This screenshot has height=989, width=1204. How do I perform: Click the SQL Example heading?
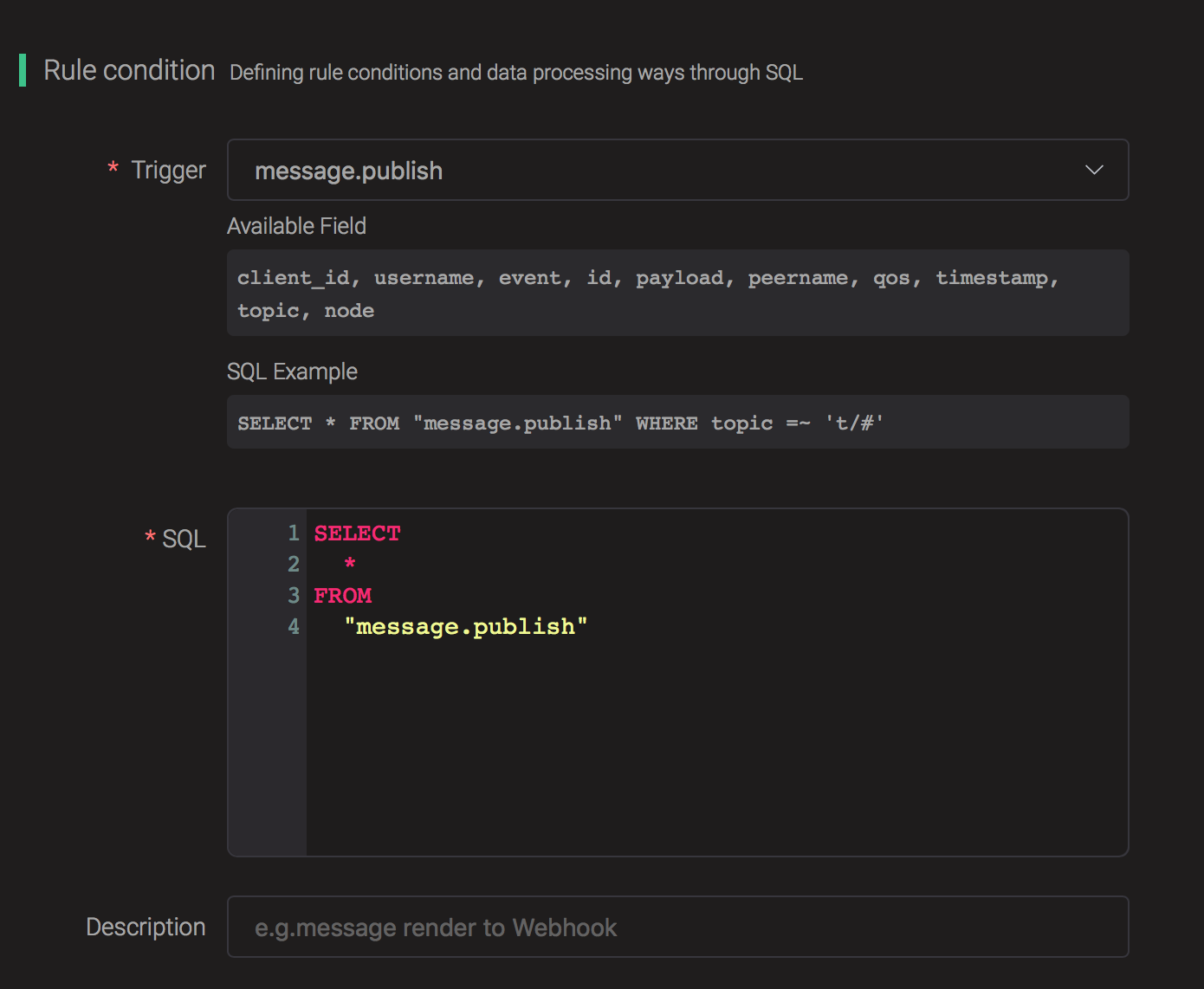292,372
